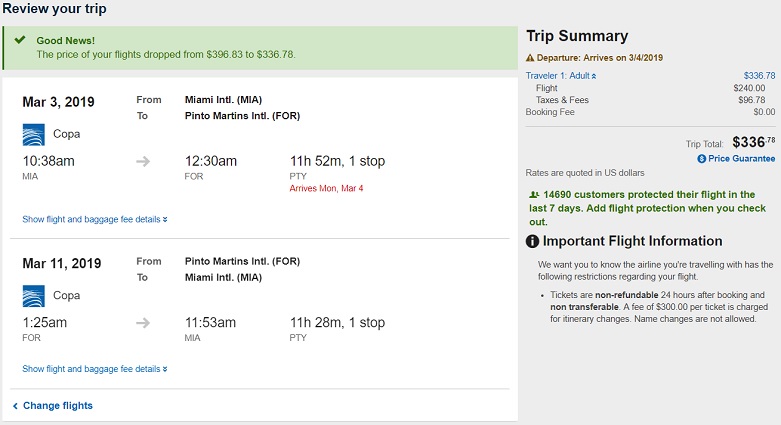Expand flight and baggage details for Mar 11

coord(94,369)
